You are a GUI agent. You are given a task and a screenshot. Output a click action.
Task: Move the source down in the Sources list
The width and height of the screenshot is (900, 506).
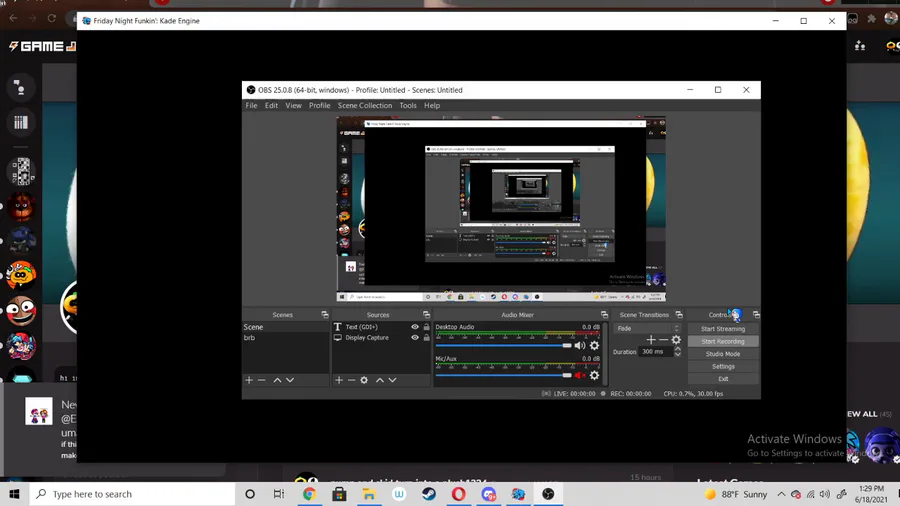[x=392, y=380]
